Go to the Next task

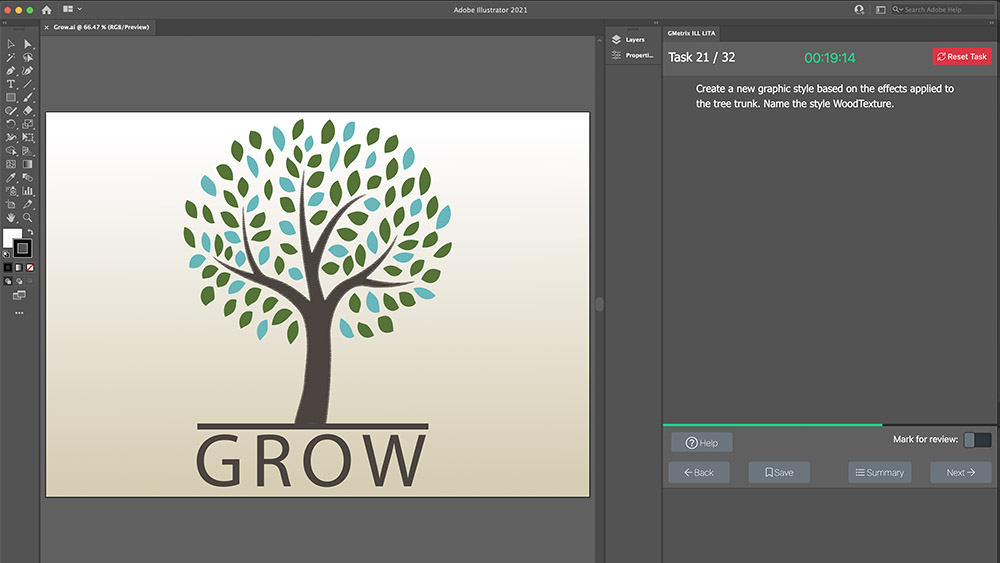click(x=960, y=472)
